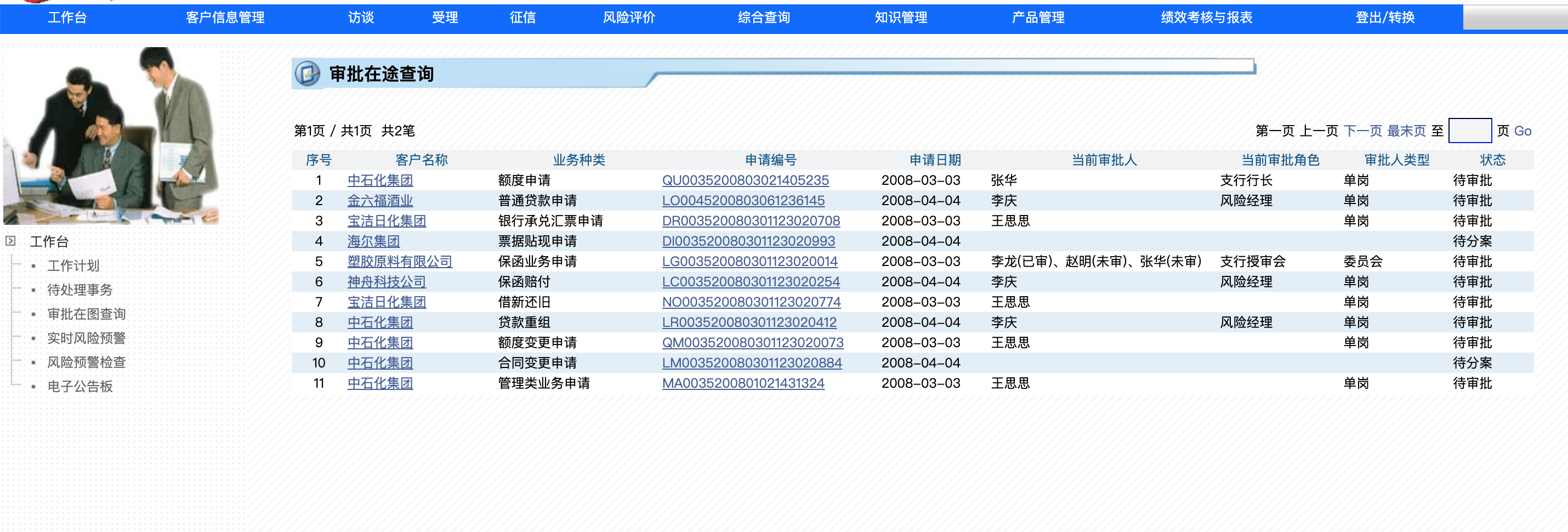
Task: Open the 综合查询 menu
Action: pyautogui.click(x=764, y=18)
